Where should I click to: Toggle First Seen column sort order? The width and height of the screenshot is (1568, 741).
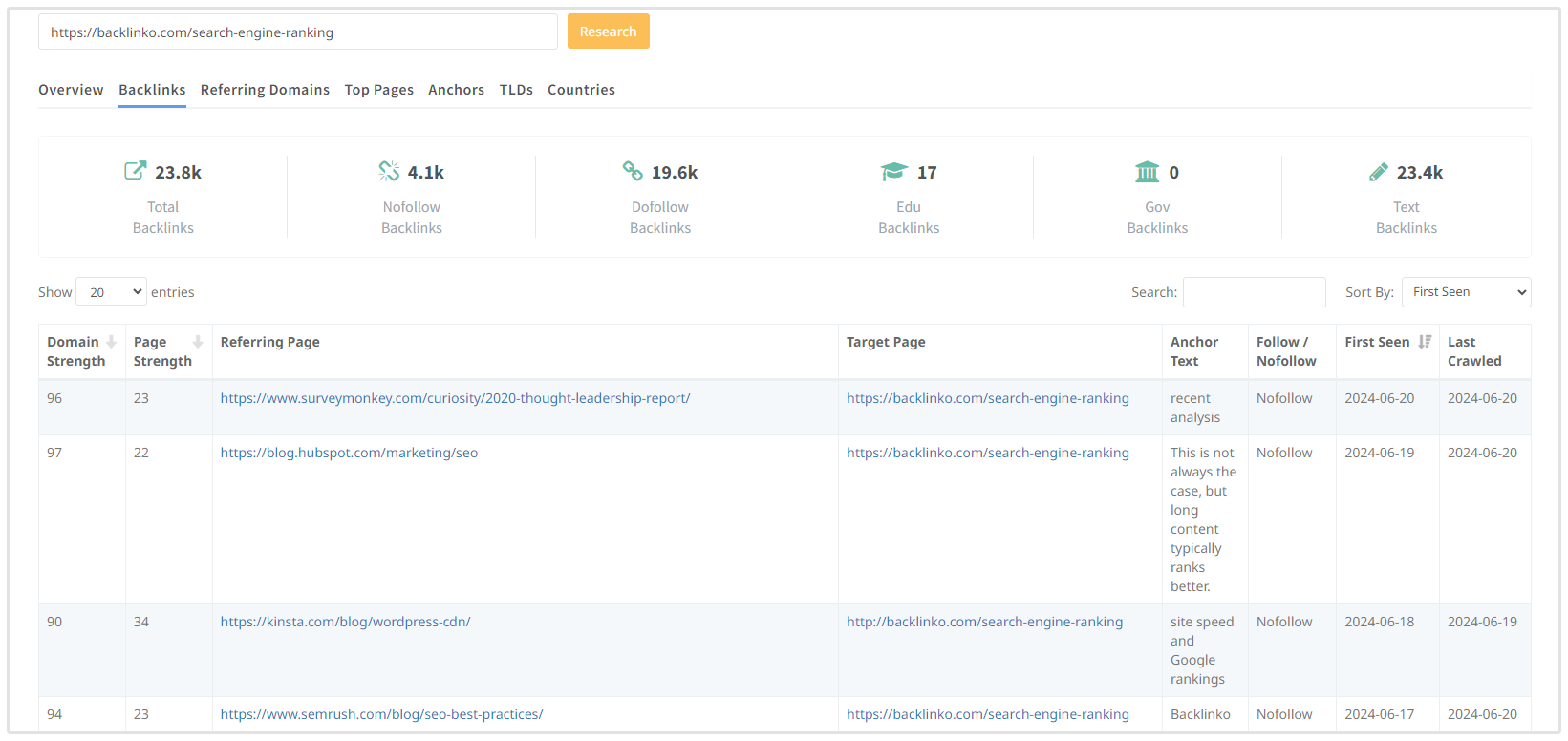(1425, 342)
